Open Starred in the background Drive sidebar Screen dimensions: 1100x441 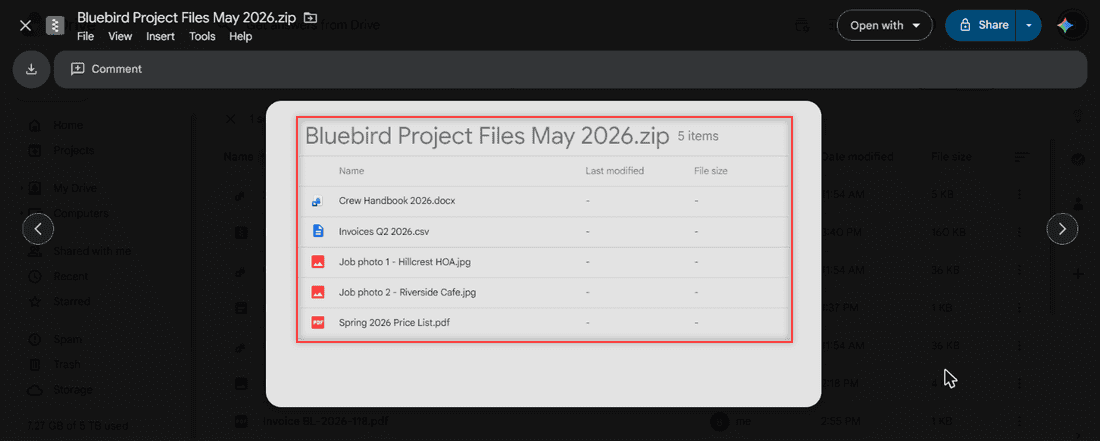click(x=72, y=301)
